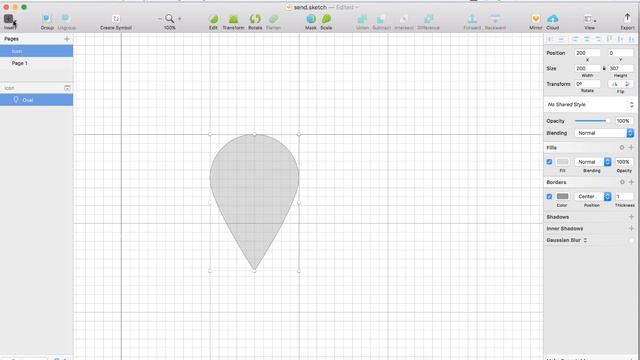Click the Mask toolbar icon
Viewport: 640px width, 360px height.
[311, 19]
